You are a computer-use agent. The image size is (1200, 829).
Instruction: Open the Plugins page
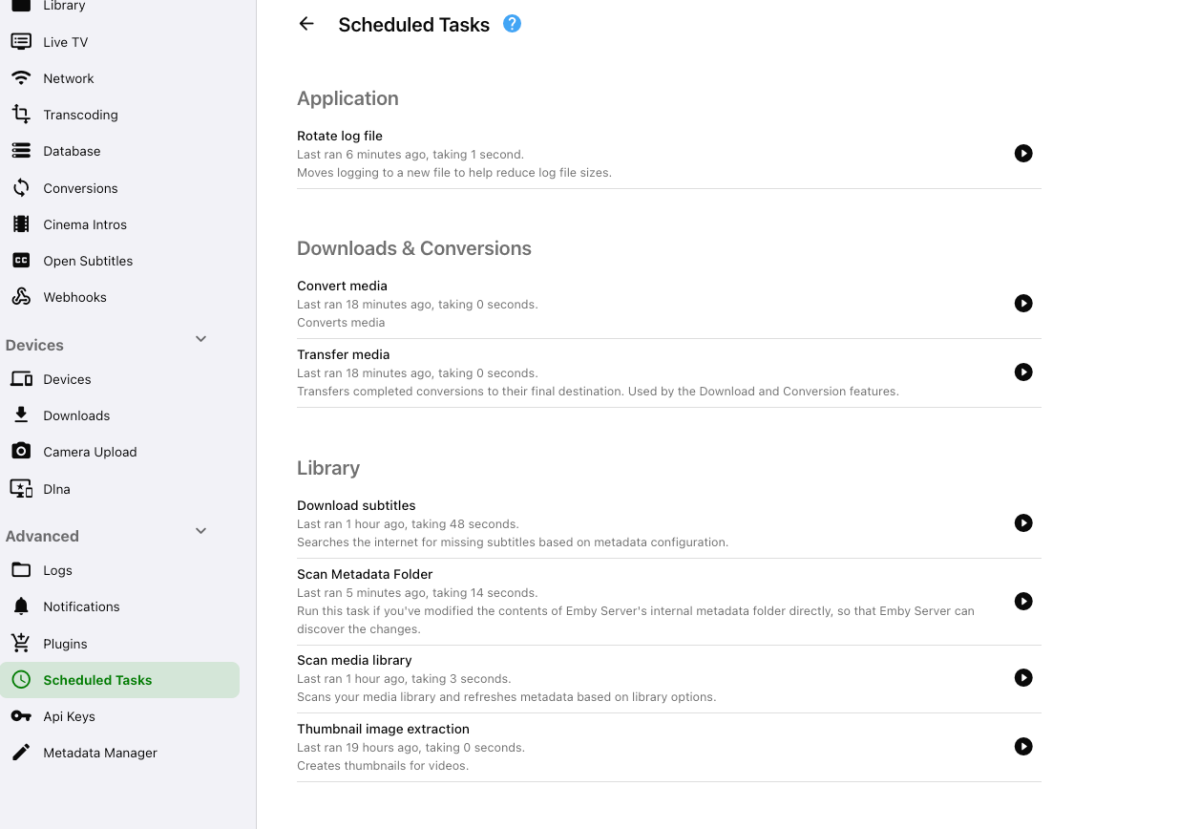tap(64, 644)
